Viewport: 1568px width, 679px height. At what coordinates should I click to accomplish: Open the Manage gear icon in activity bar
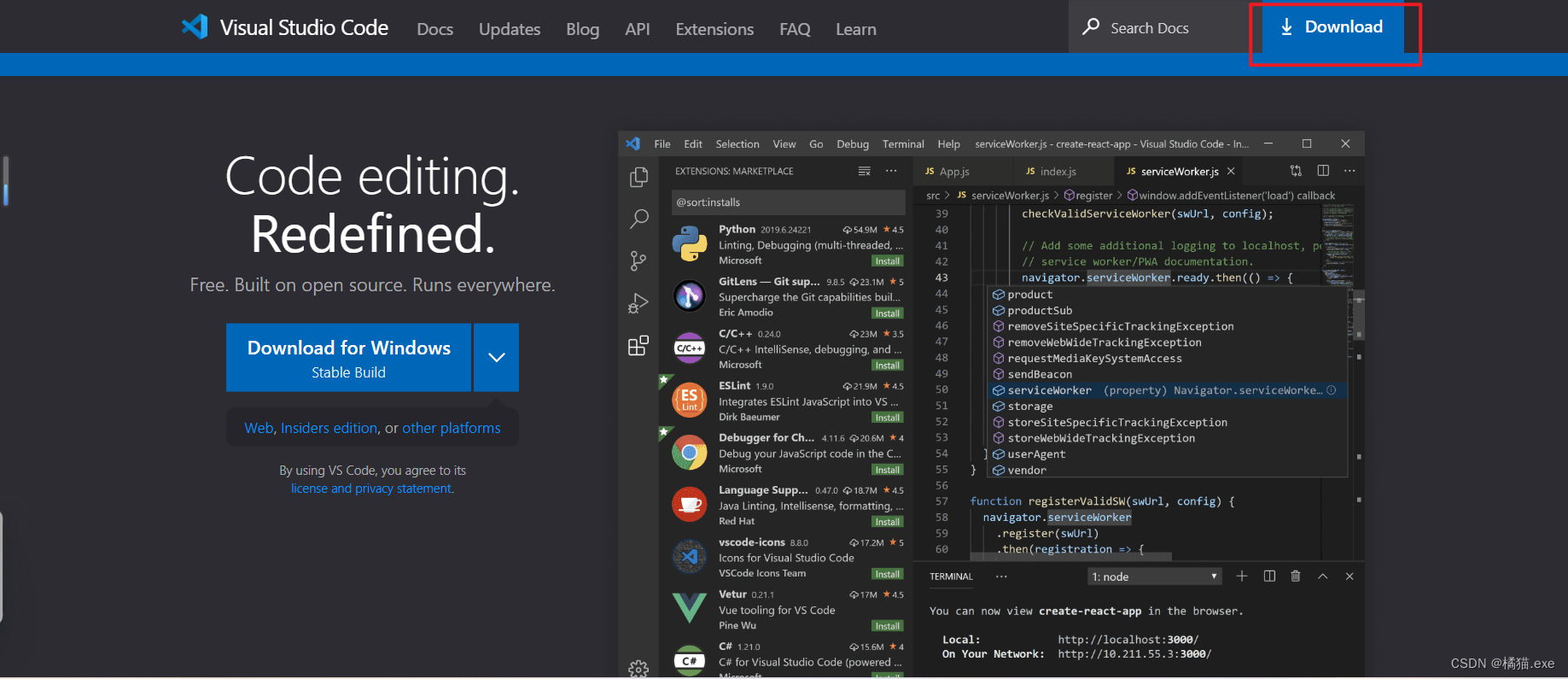(x=638, y=669)
